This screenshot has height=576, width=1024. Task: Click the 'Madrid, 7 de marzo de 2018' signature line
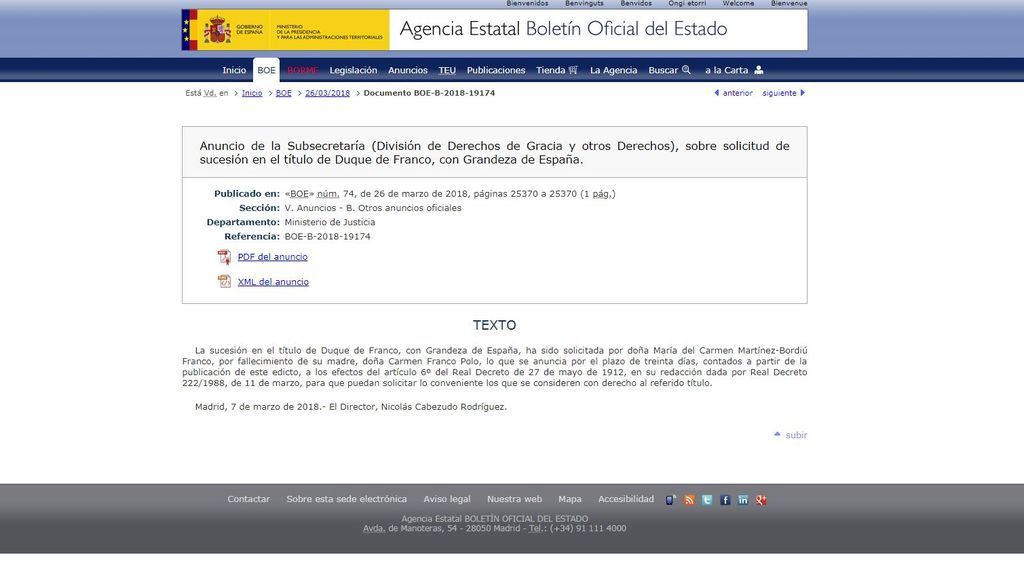point(351,407)
